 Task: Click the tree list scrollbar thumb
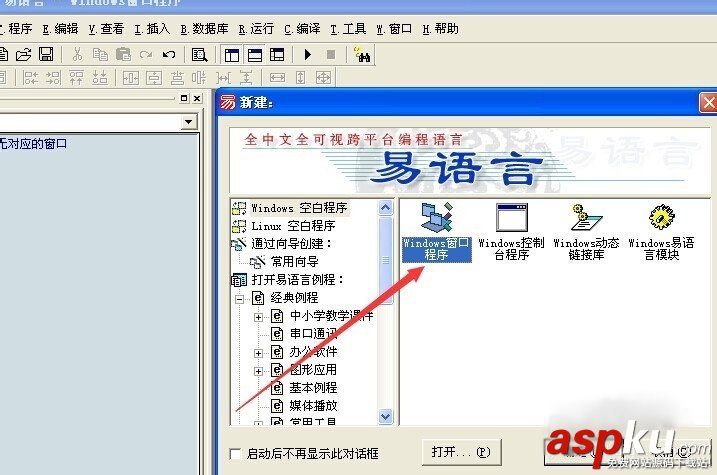[385, 260]
